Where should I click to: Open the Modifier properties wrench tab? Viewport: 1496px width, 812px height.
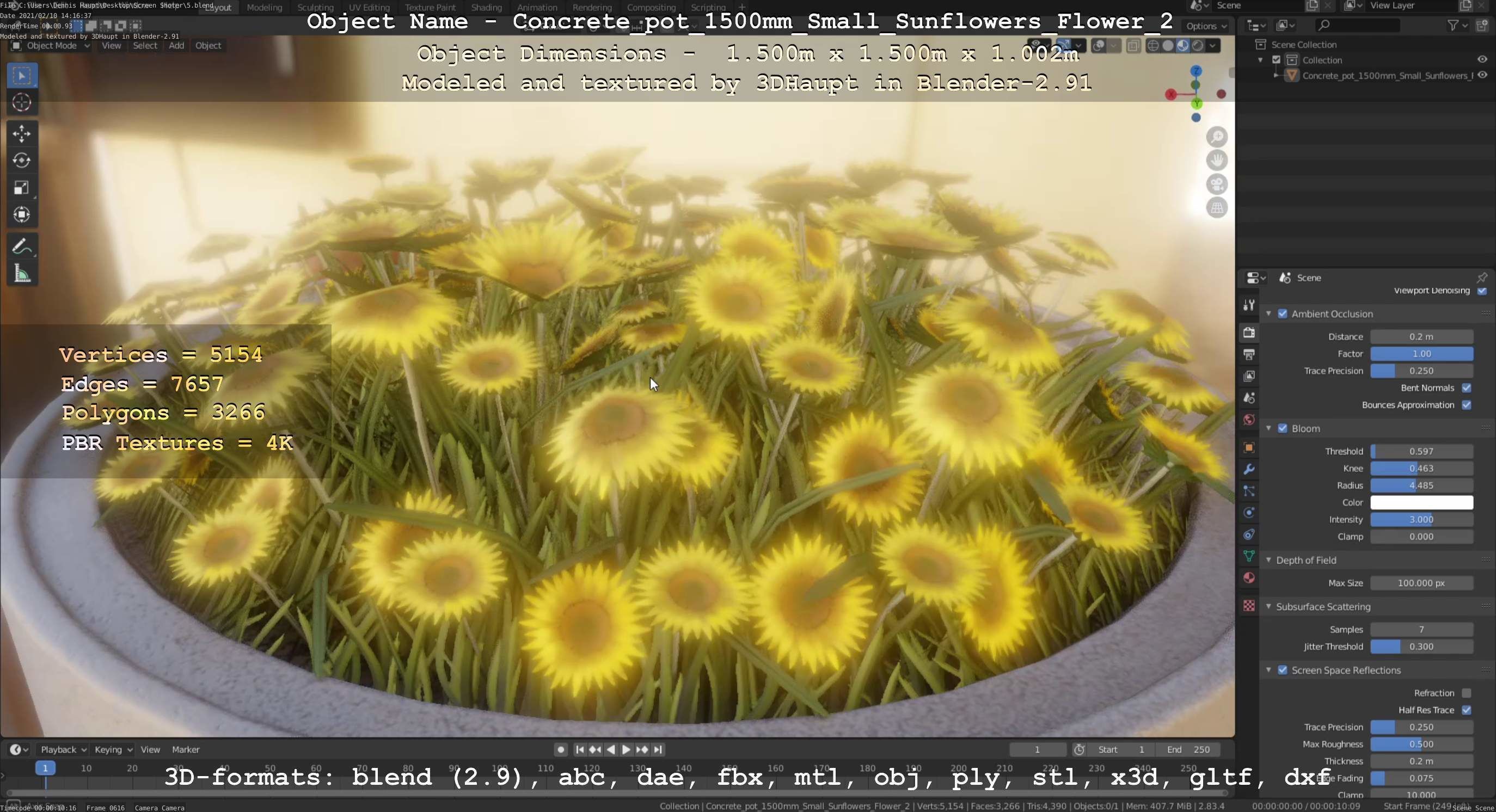(x=1249, y=469)
